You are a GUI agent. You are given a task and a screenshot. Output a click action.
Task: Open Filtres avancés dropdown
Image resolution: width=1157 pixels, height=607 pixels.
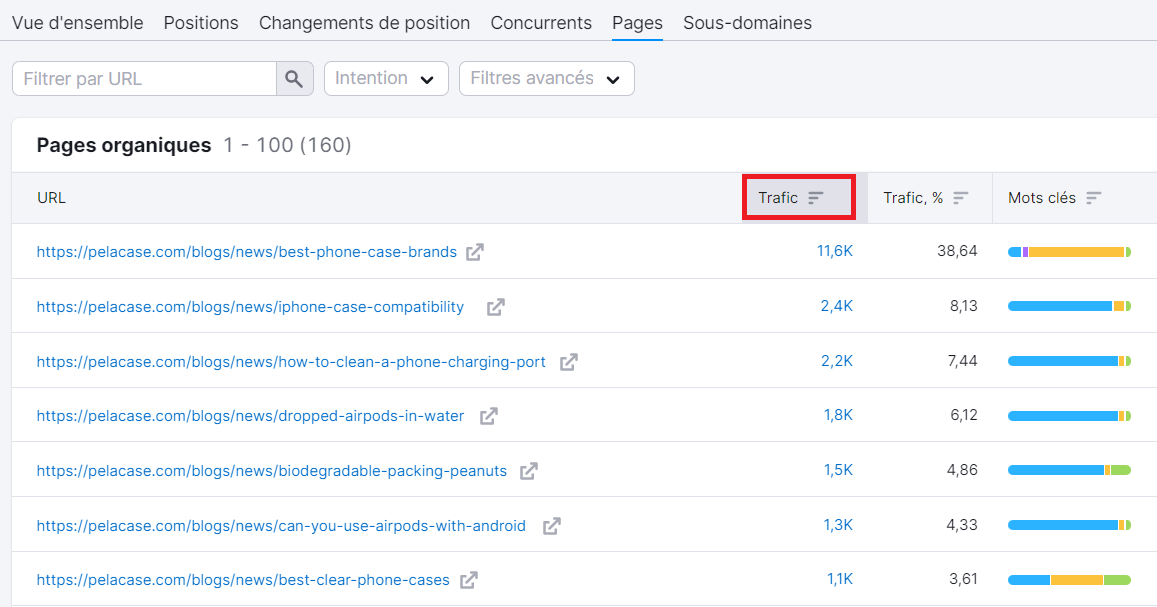[x=546, y=79]
